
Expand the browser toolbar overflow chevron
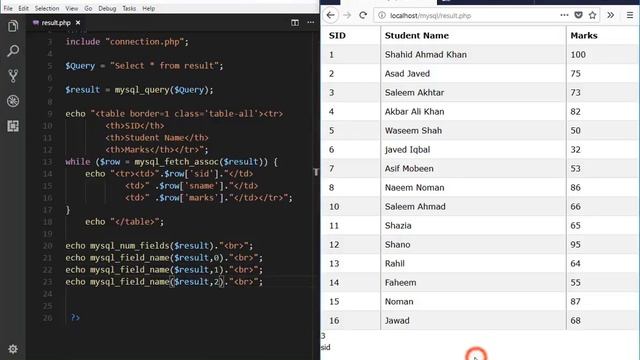click(x=611, y=15)
